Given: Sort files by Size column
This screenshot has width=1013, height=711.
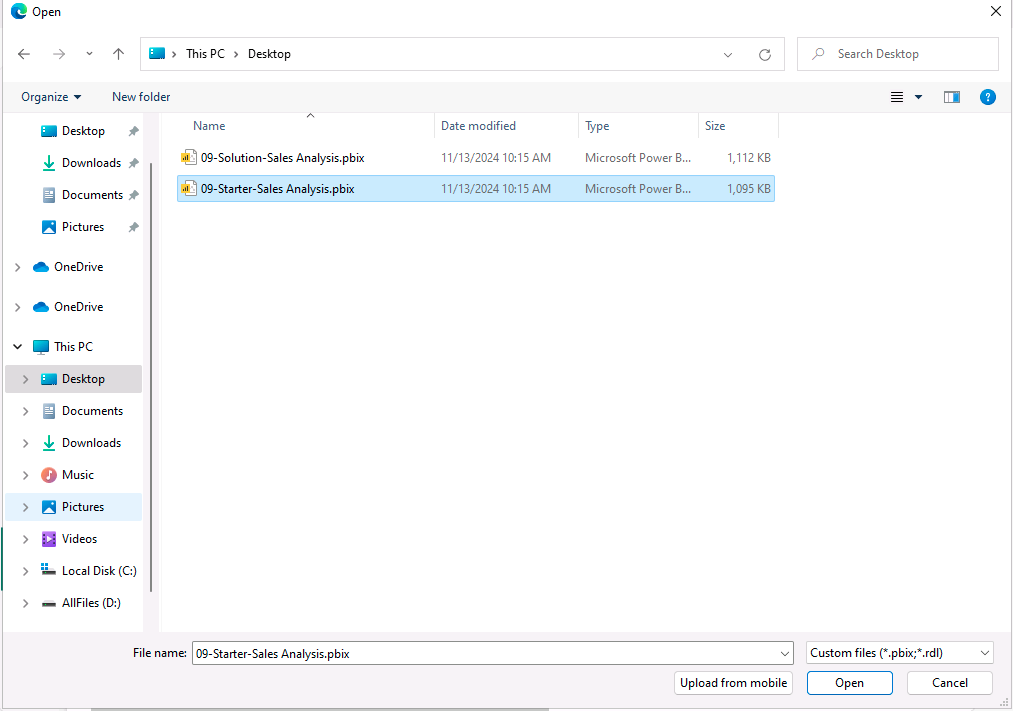Looking at the screenshot, I should [x=715, y=126].
